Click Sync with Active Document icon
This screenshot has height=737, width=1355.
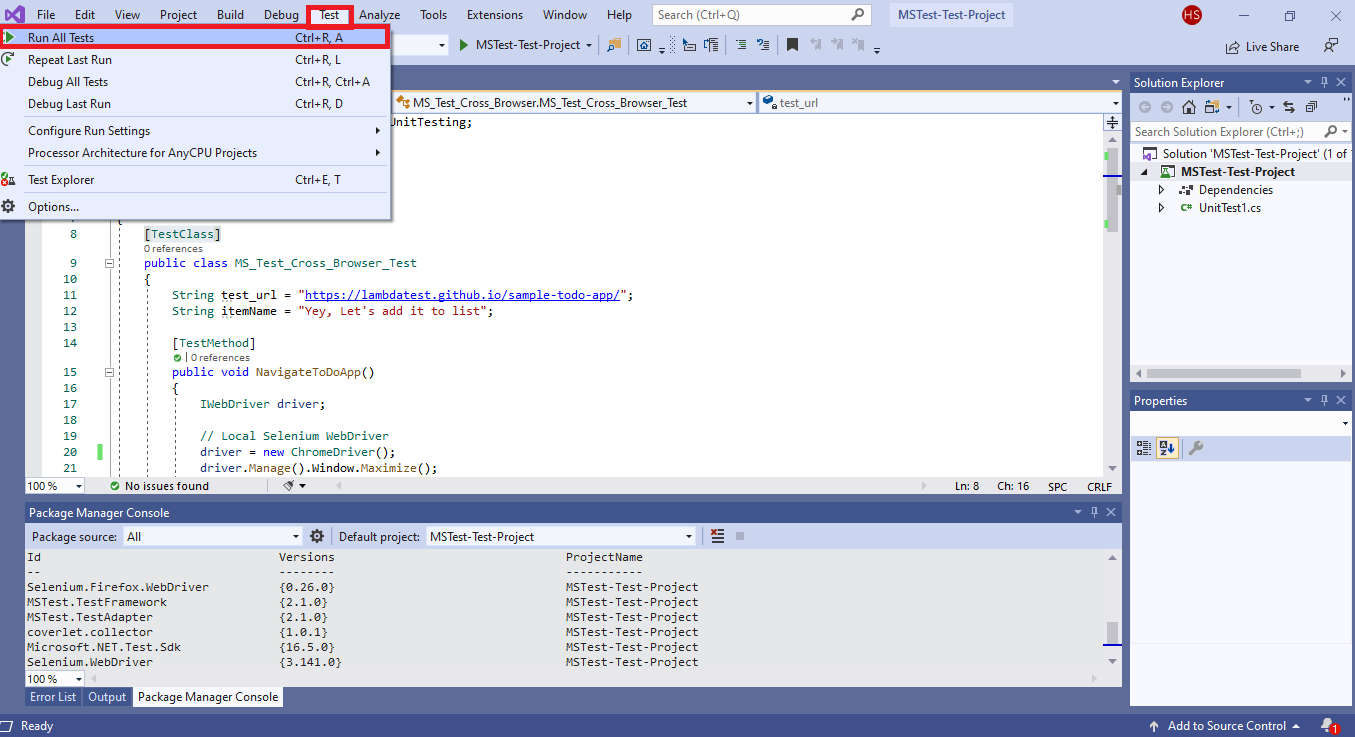(x=1289, y=107)
